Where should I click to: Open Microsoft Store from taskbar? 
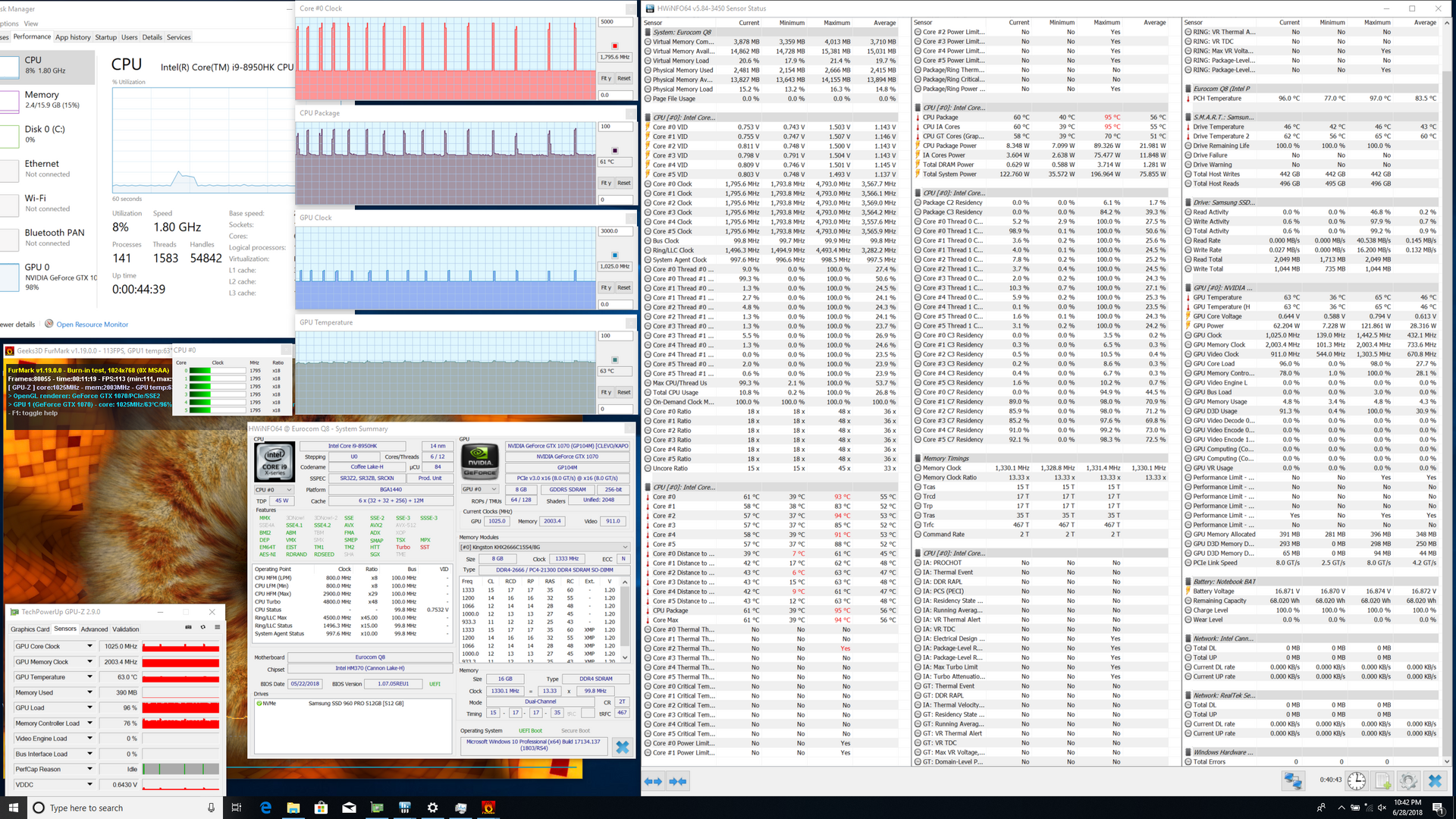(321, 808)
